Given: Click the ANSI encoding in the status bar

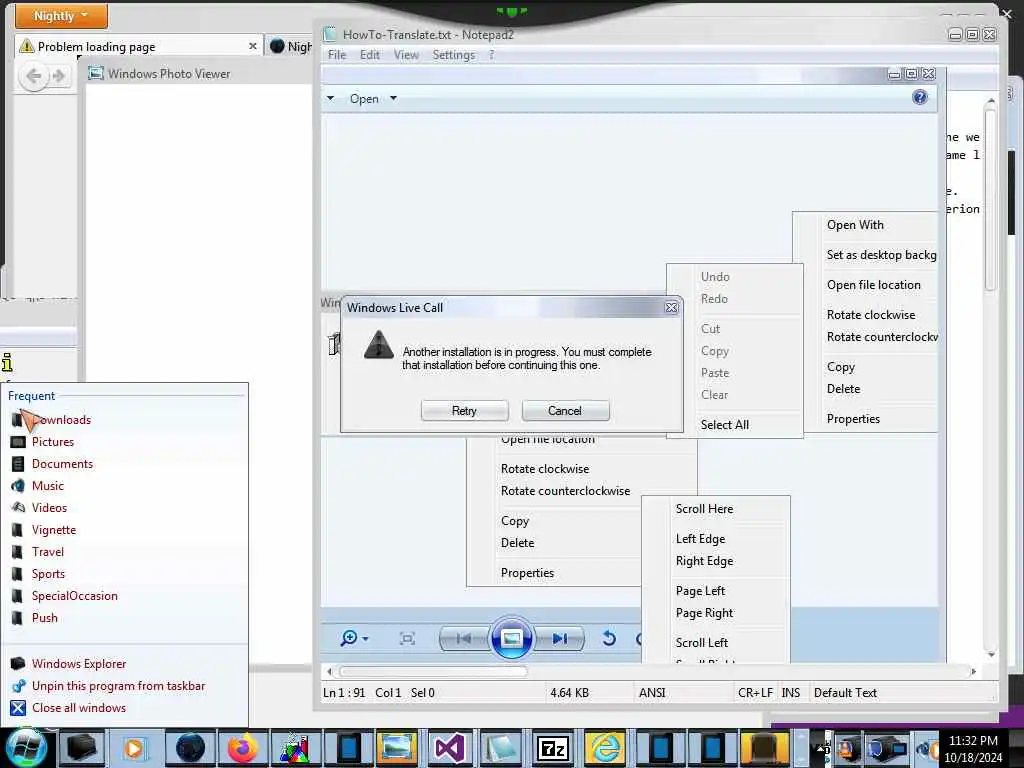Looking at the screenshot, I should pos(652,692).
